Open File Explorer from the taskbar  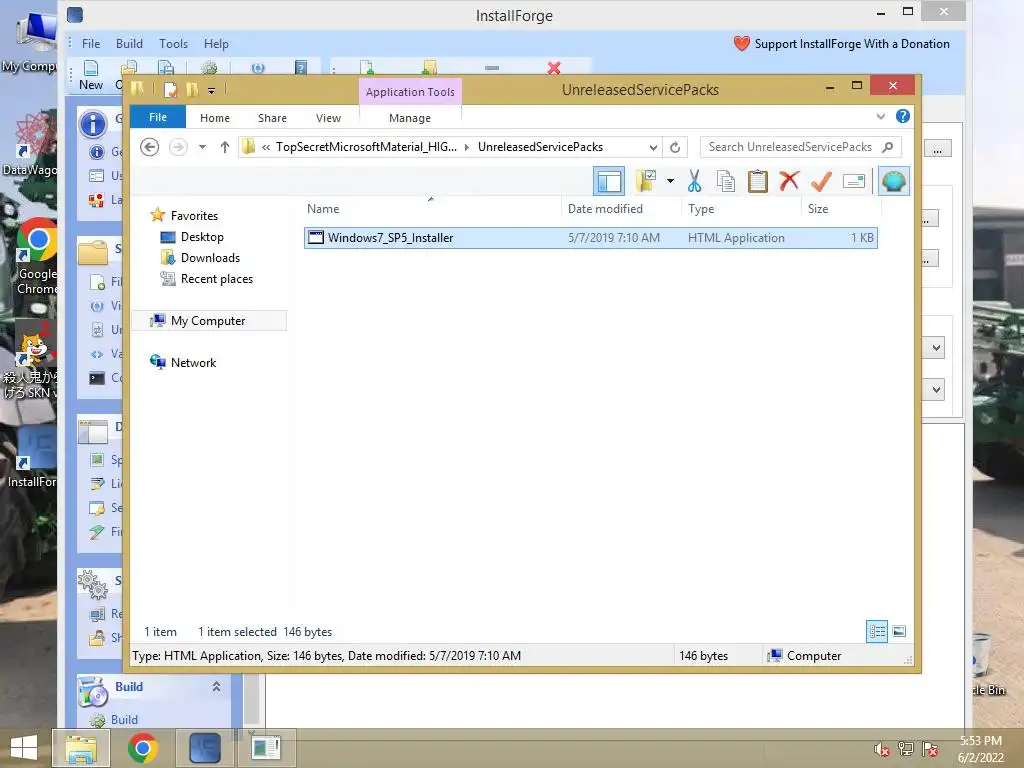click(81, 748)
